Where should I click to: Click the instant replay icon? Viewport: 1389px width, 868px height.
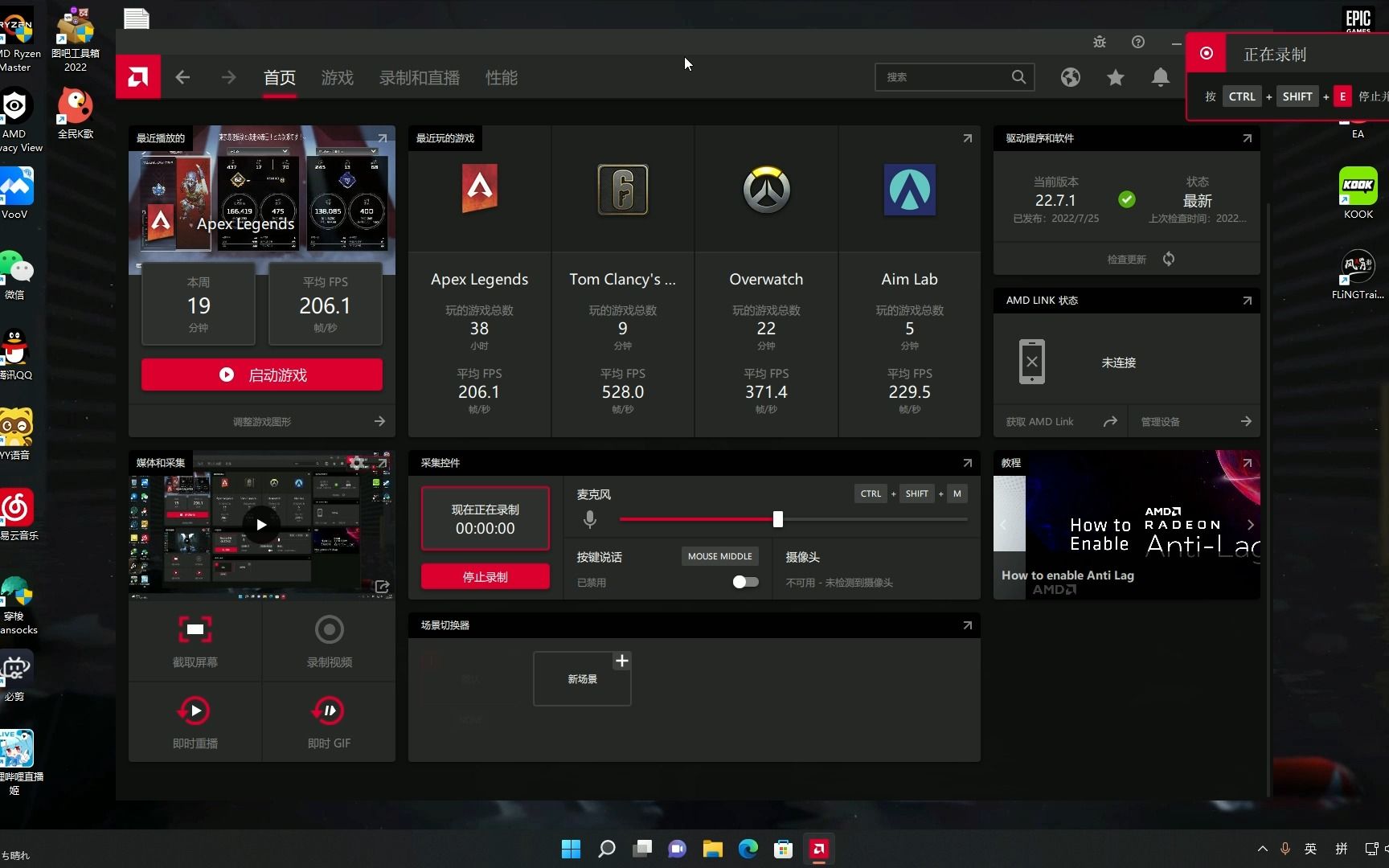tap(195, 710)
